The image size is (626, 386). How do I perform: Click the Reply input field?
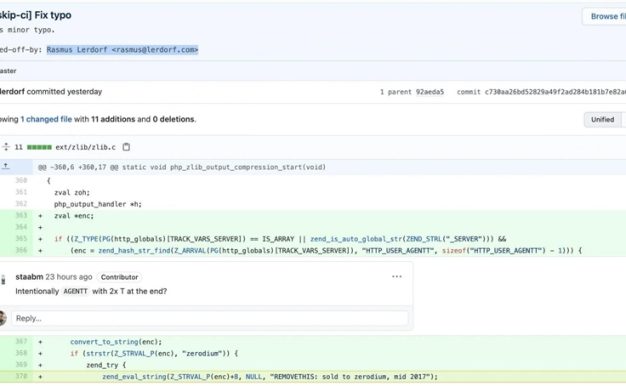(x=210, y=318)
